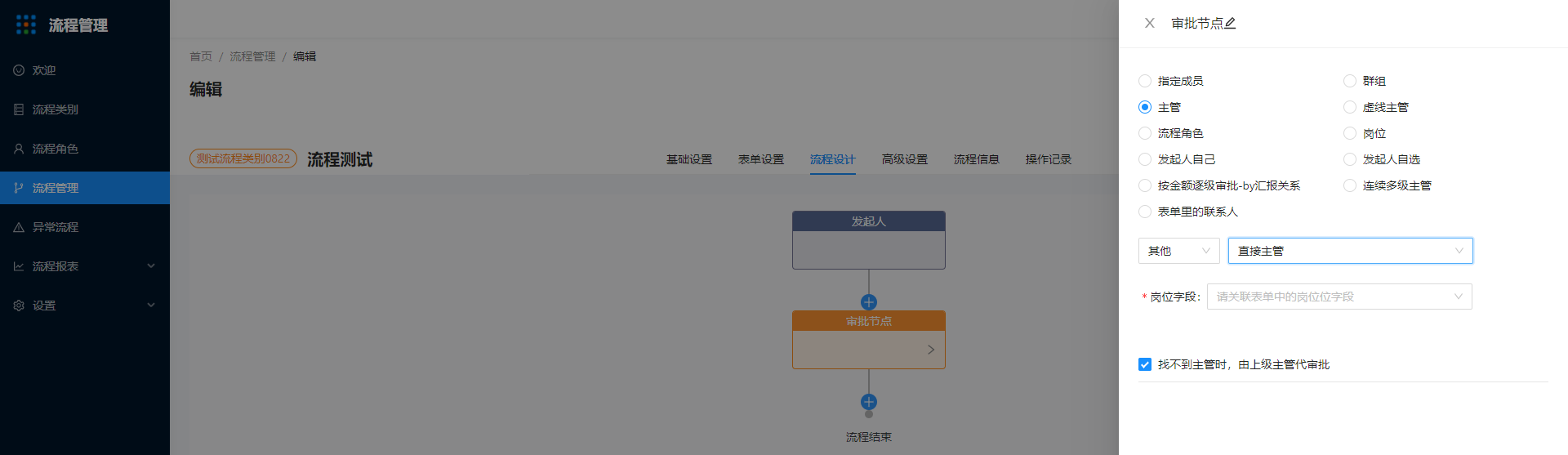The image size is (1568, 455).
Task: Select 按金额逐级审批-by汇报关系 radio
Action: pos(1145,185)
